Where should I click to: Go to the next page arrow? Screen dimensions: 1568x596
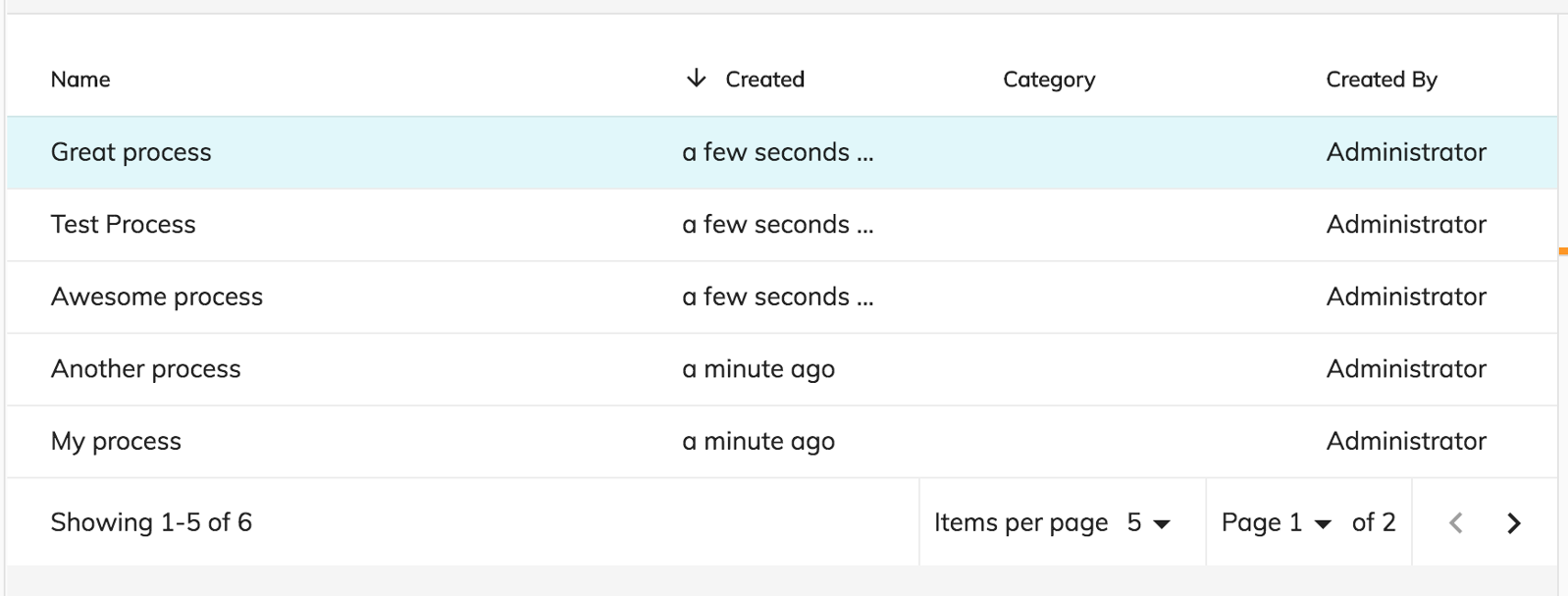1514,523
